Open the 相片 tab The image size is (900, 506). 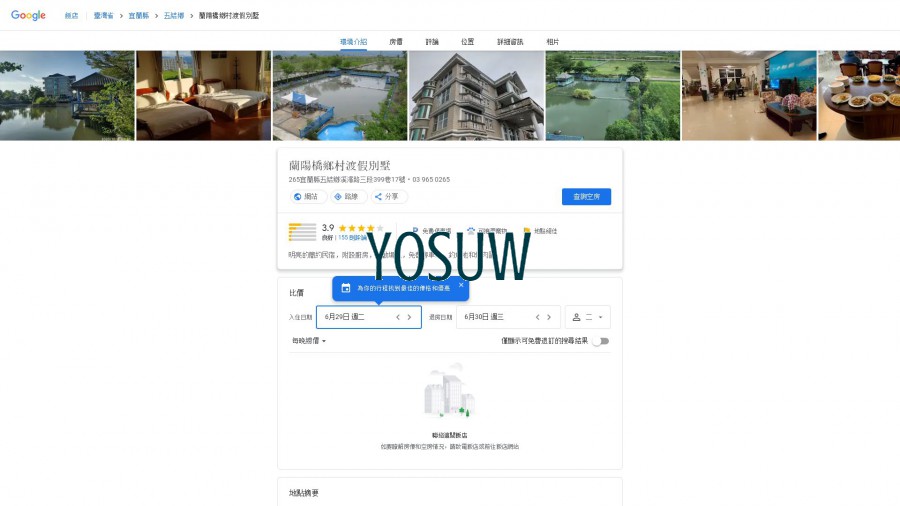[553, 42]
